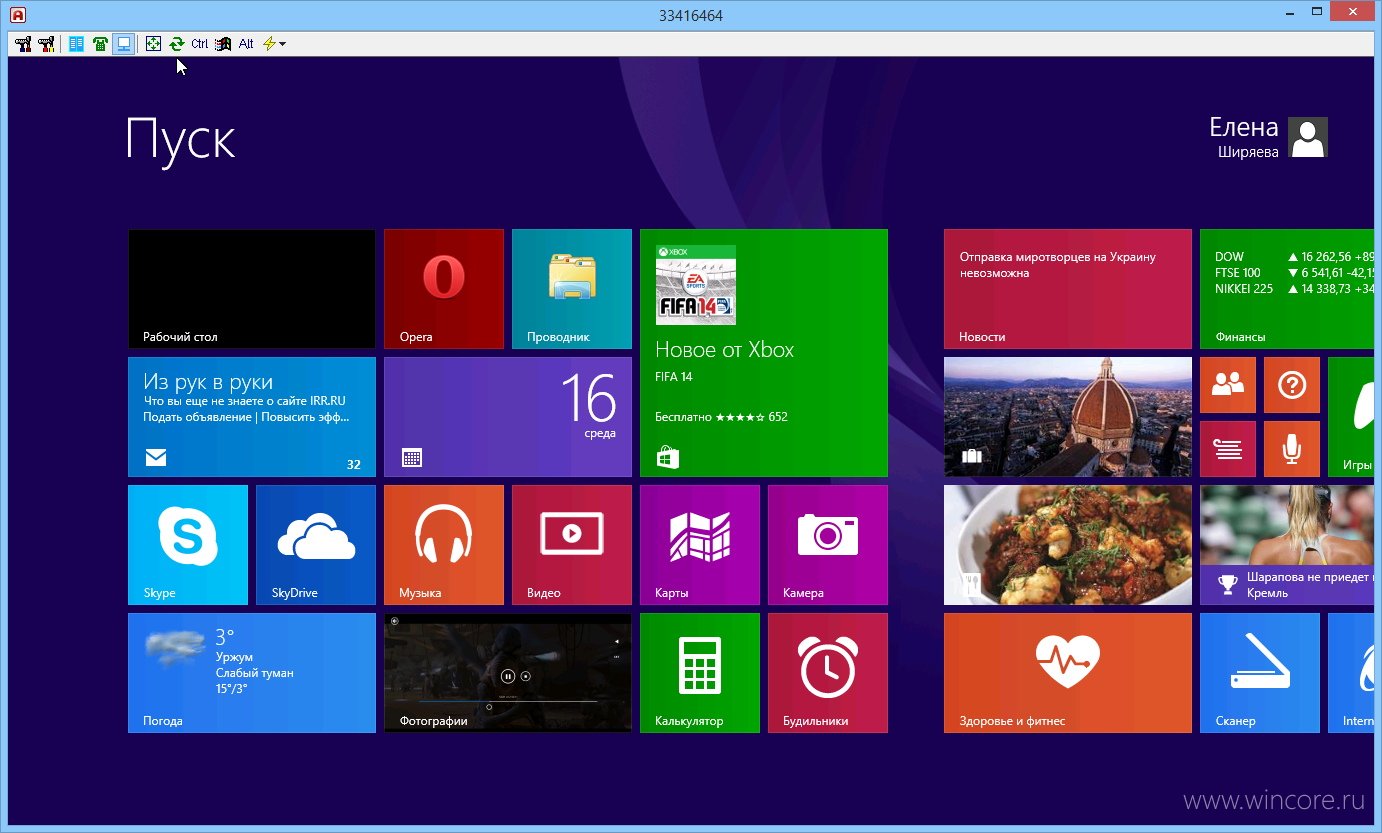The width and height of the screenshot is (1382, 833).
Task: Send the Windows key flag icon
Action: click(x=223, y=44)
